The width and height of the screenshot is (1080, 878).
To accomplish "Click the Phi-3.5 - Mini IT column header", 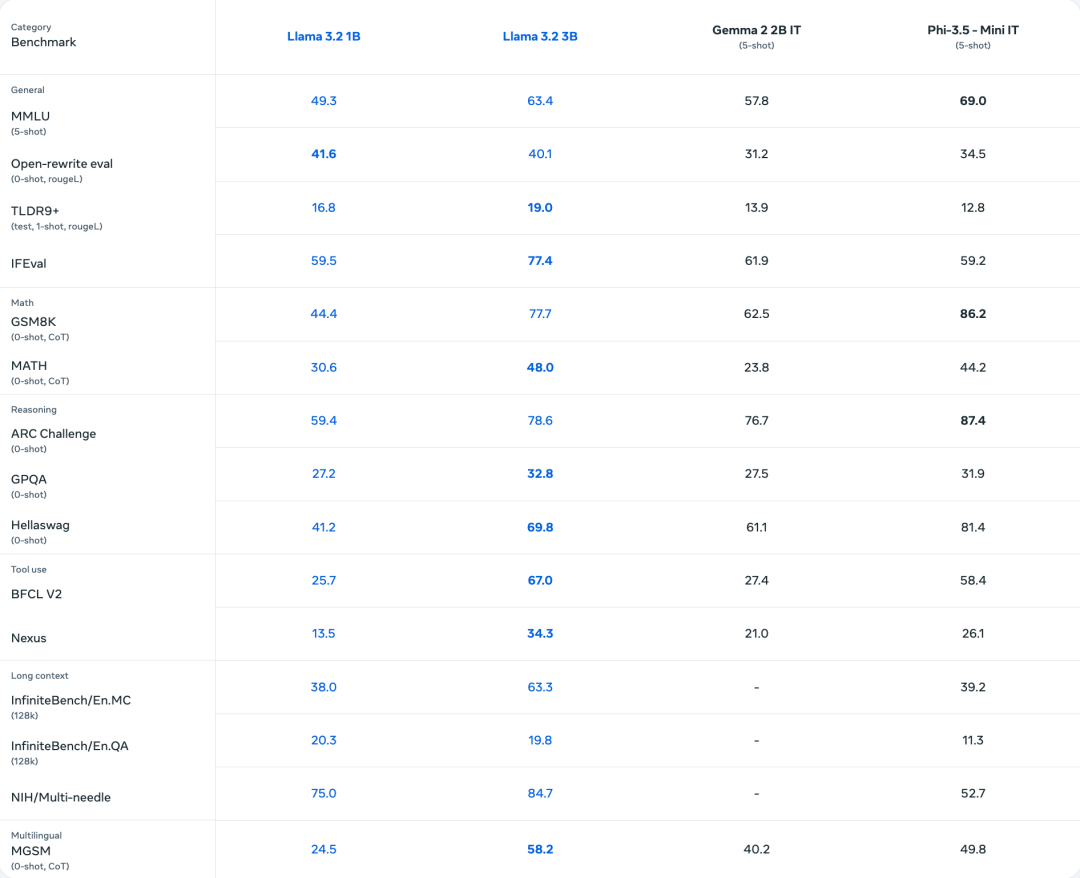I will pos(973,30).
